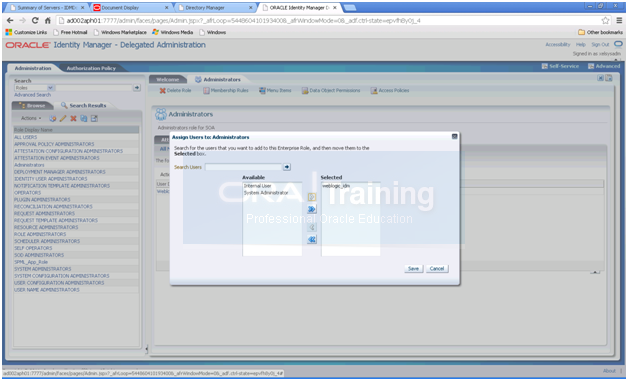Click the browser home icon
This screenshot has width=628, height=381.
(x=48, y=20)
